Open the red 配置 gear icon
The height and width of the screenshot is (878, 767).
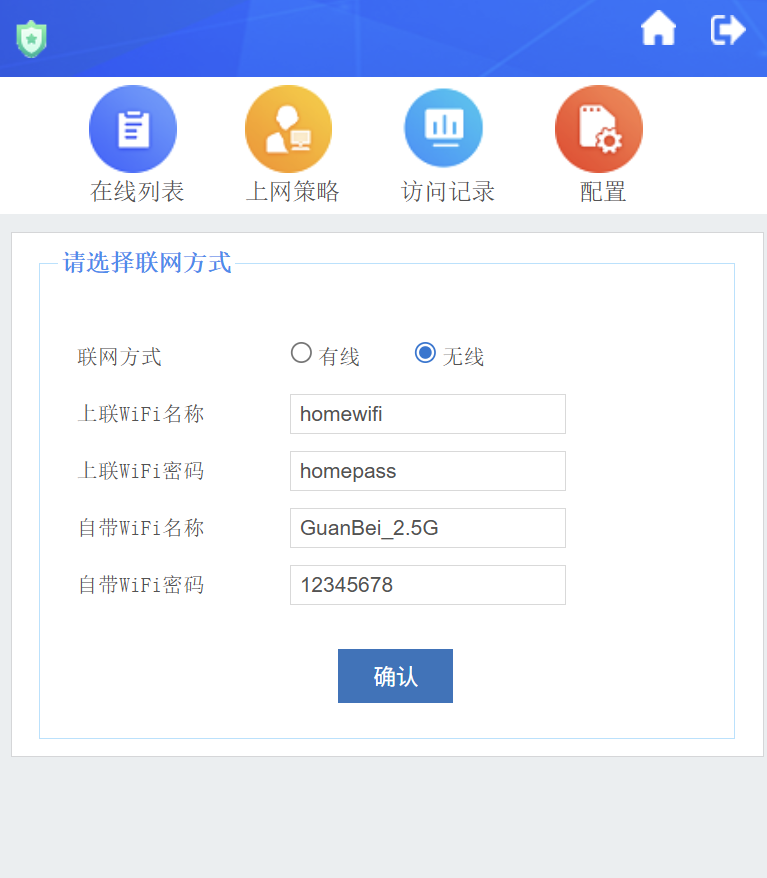point(598,129)
